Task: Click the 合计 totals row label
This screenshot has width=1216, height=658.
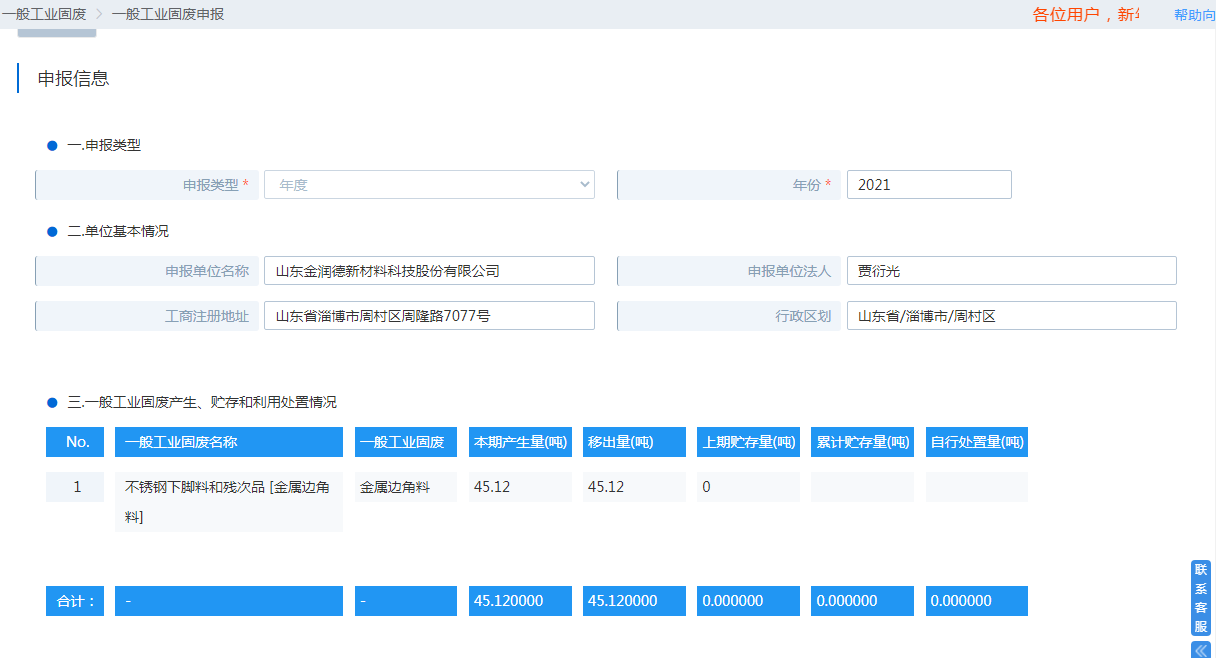Action: click(74, 600)
